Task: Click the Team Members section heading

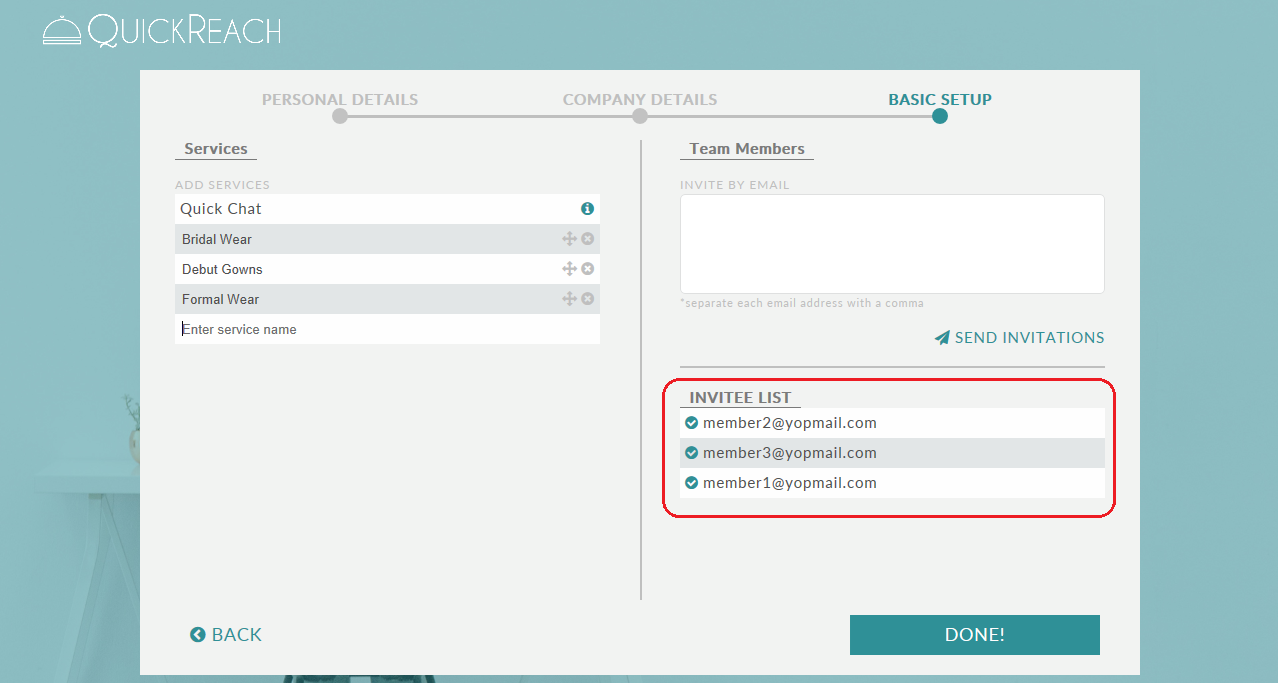Action: click(747, 149)
